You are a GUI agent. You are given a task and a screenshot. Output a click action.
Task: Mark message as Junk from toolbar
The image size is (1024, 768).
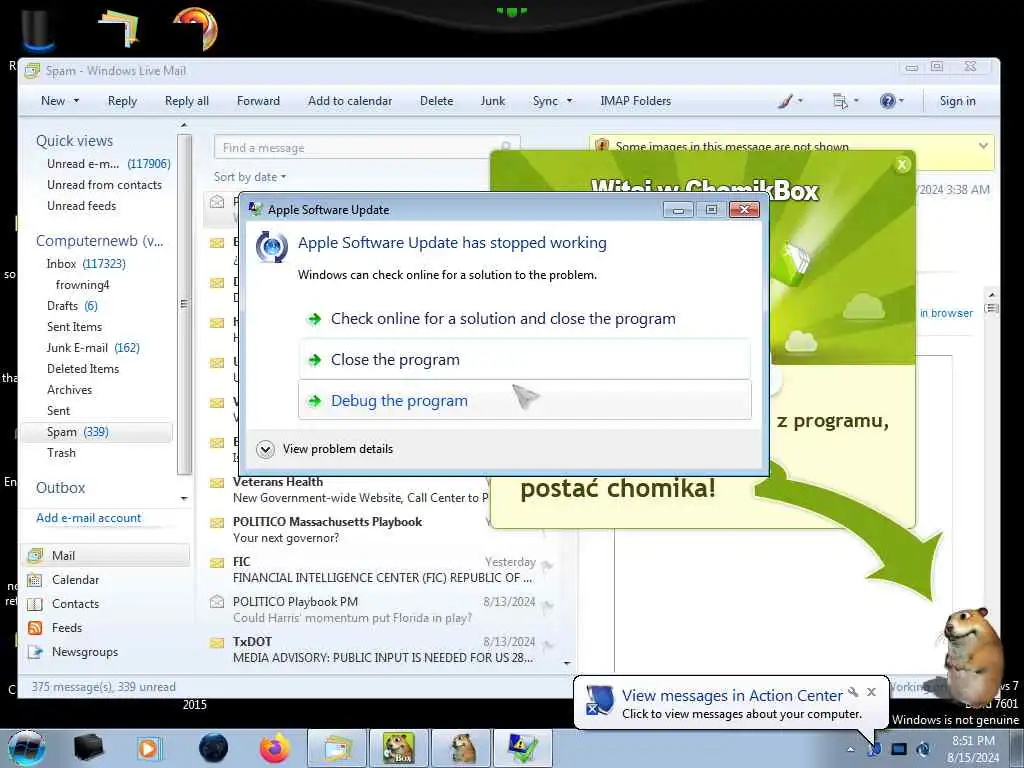492,101
